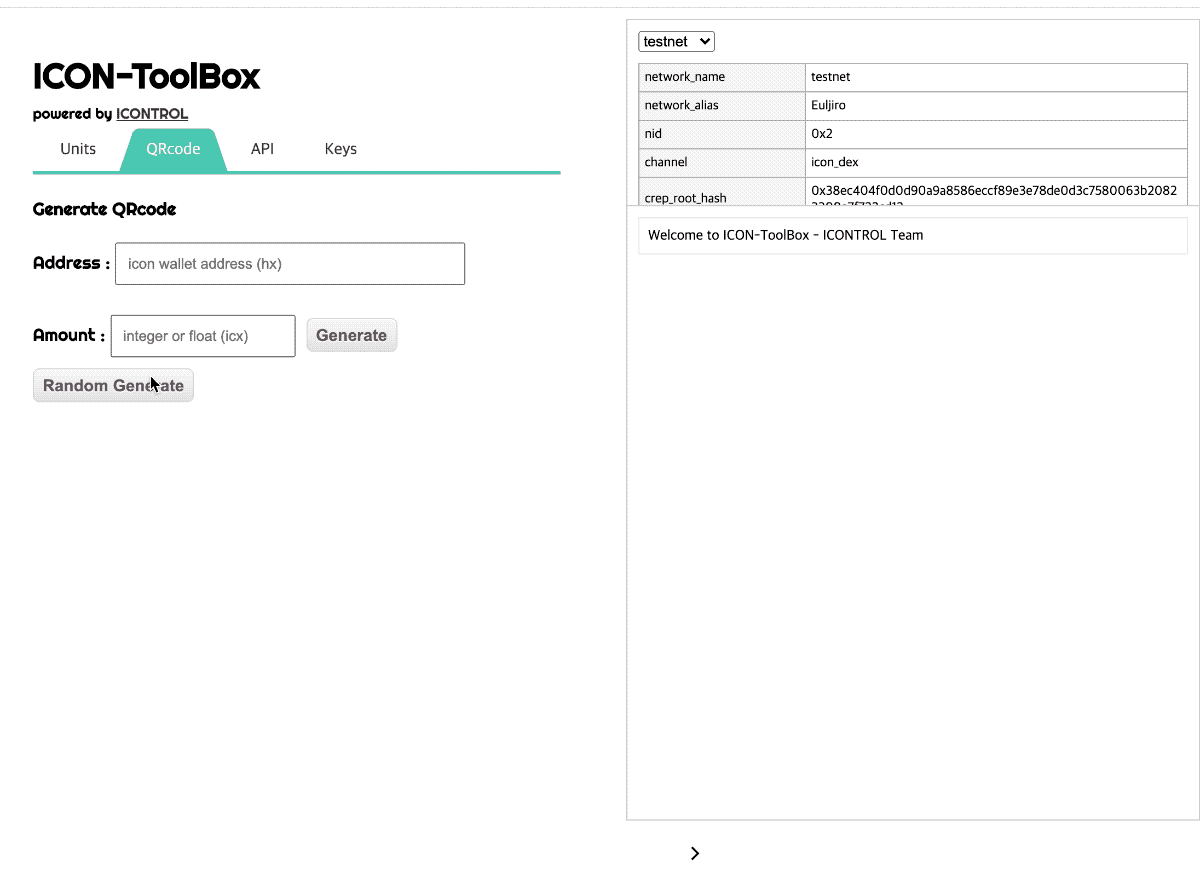Screen dimensions: 1200x872
Task: Click the Euljiro value cell
Action: [x=995, y=105]
